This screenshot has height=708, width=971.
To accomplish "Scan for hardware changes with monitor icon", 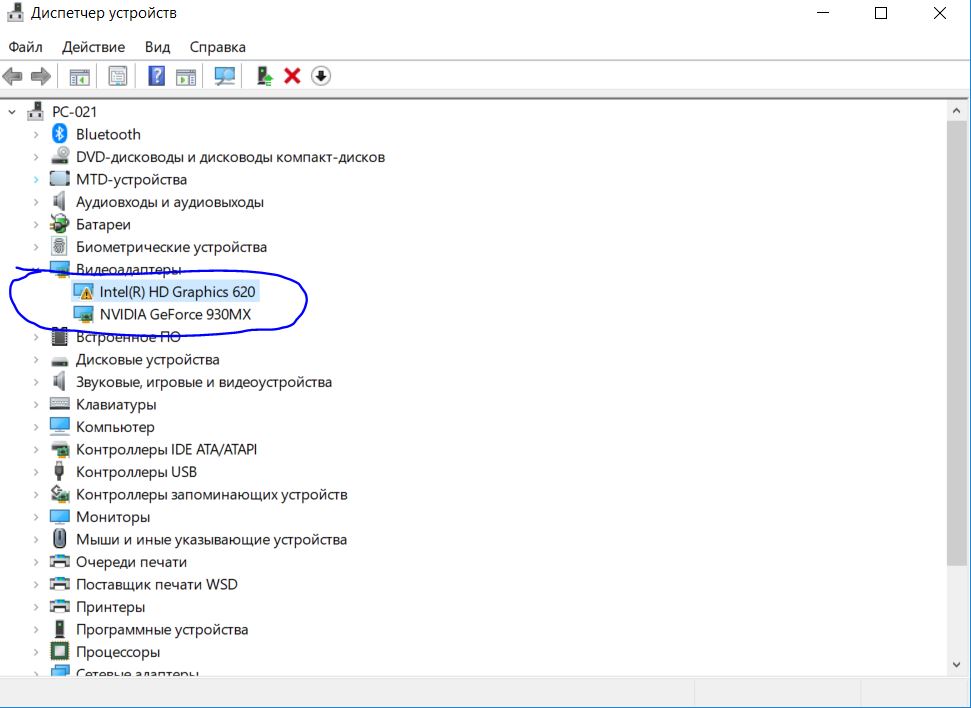I will point(224,76).
